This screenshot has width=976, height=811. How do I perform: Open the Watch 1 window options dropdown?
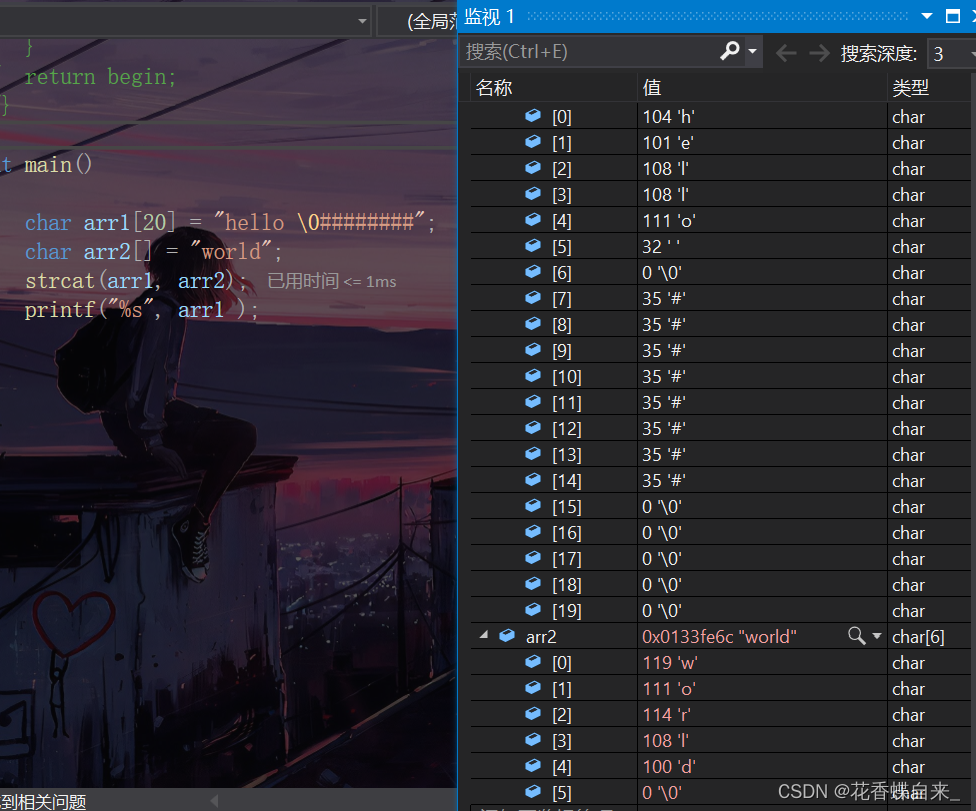click(927, 16)
